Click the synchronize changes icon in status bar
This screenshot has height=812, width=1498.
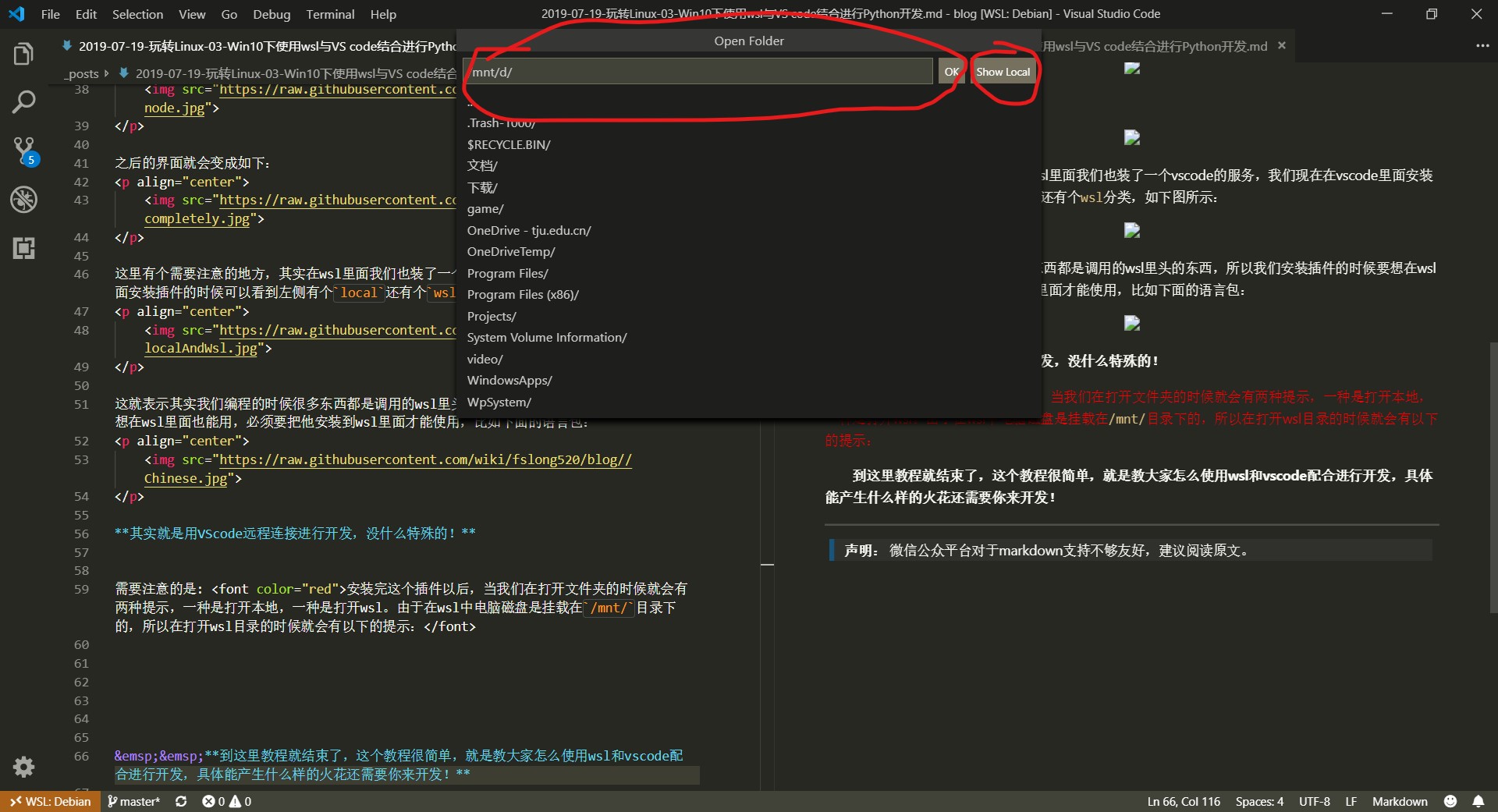pyautogui.click(x=181, y=801)
